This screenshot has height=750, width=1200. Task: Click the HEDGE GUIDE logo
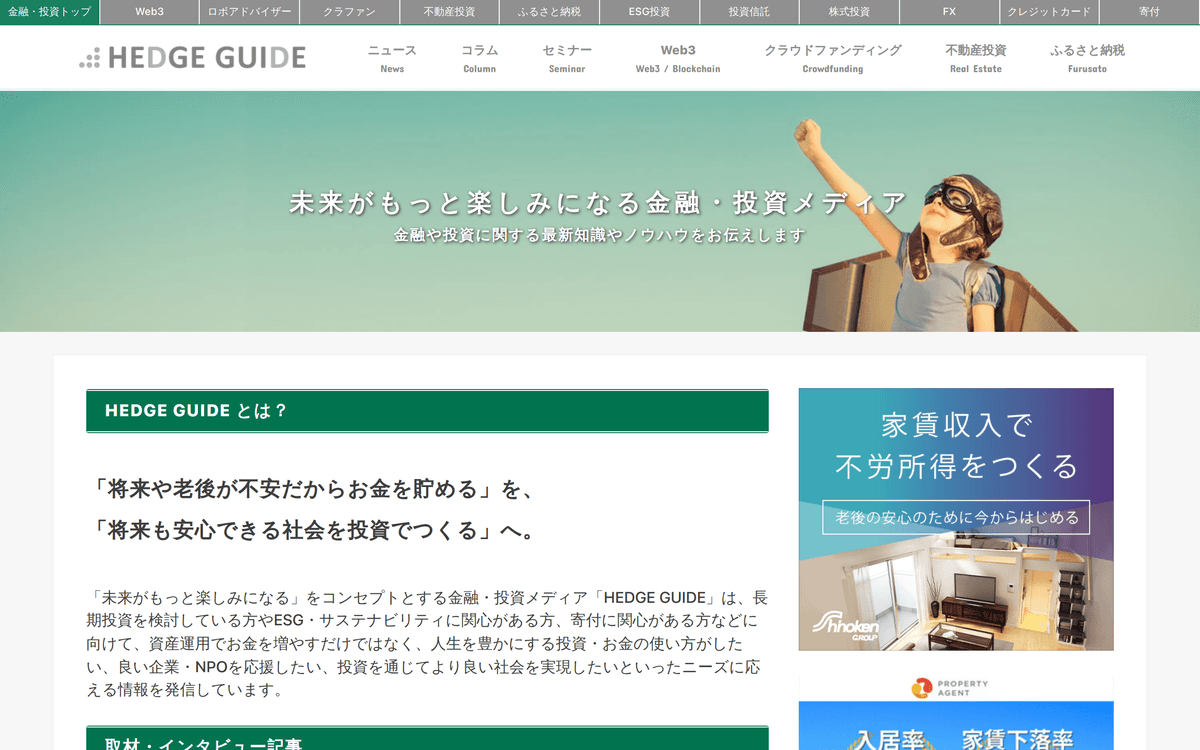[x=193, y=58]
